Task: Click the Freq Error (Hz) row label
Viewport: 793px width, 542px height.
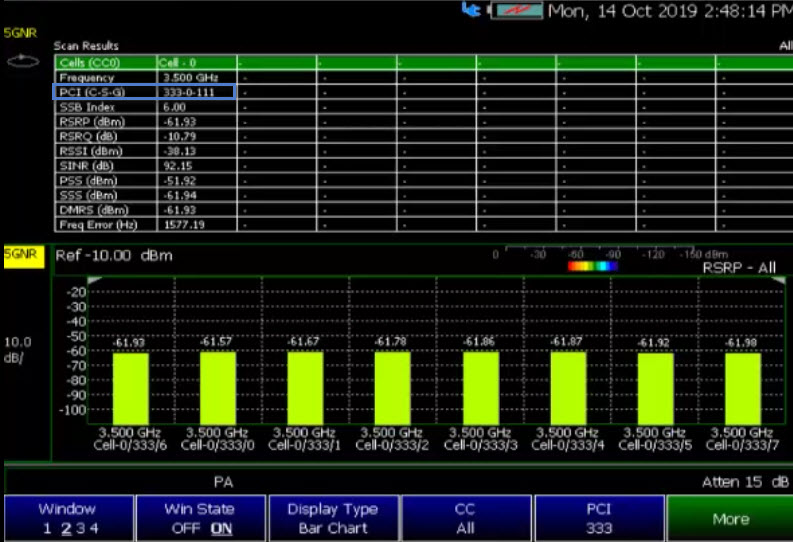Action: tap(98, 224)
